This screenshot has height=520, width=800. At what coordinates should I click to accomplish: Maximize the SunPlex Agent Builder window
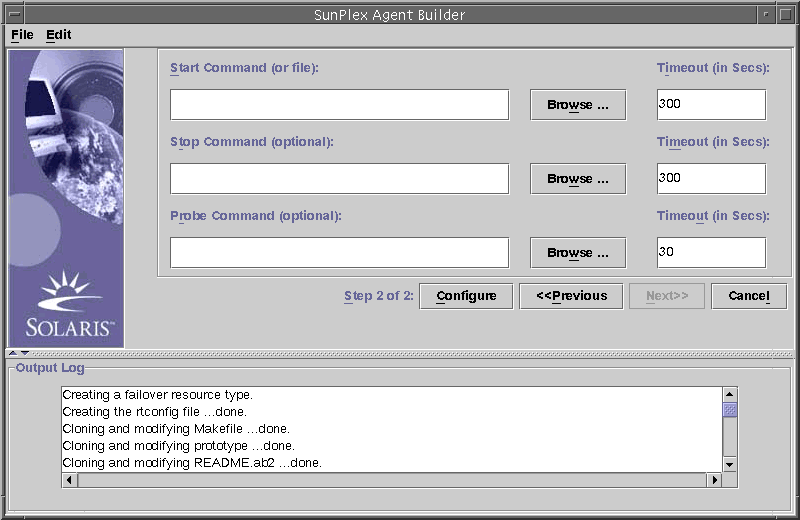[785, 14]
